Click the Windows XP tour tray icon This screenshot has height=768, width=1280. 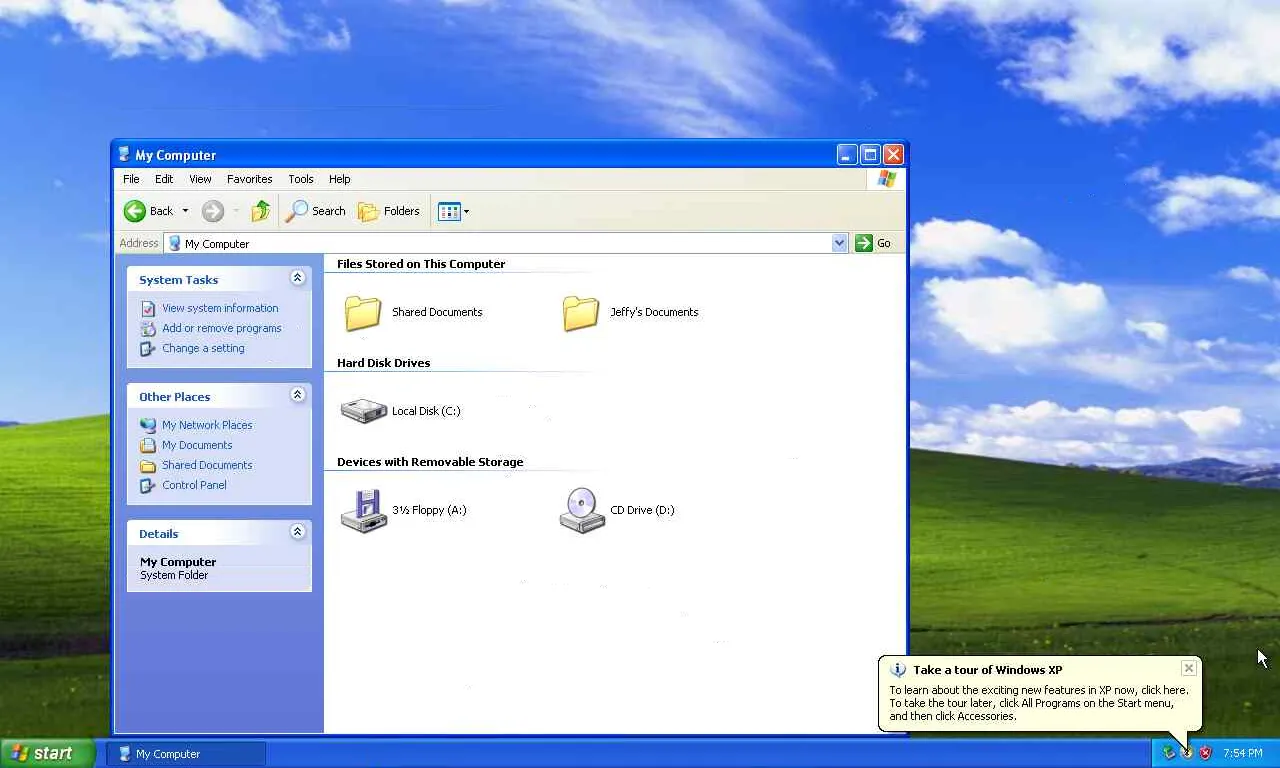[x=1187, y=753]
